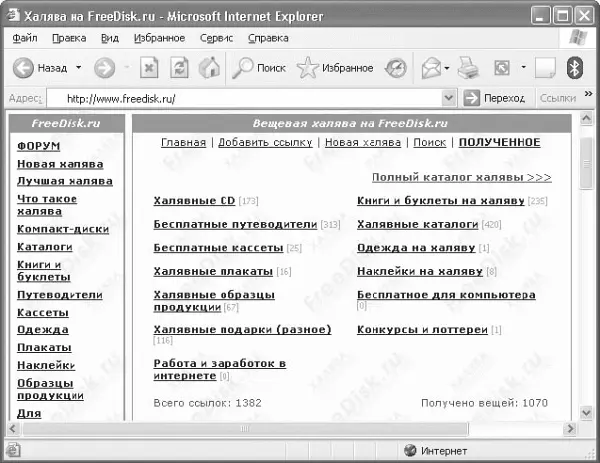Open the Сервис menu
The height and width of the screenshot is (463, 600).
coord(215,38)
